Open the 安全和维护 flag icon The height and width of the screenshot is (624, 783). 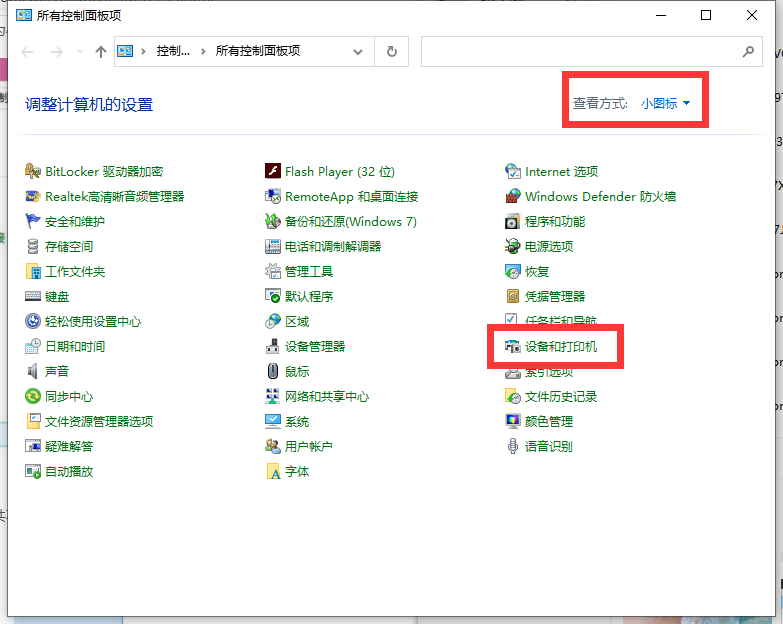click(32, 222)
